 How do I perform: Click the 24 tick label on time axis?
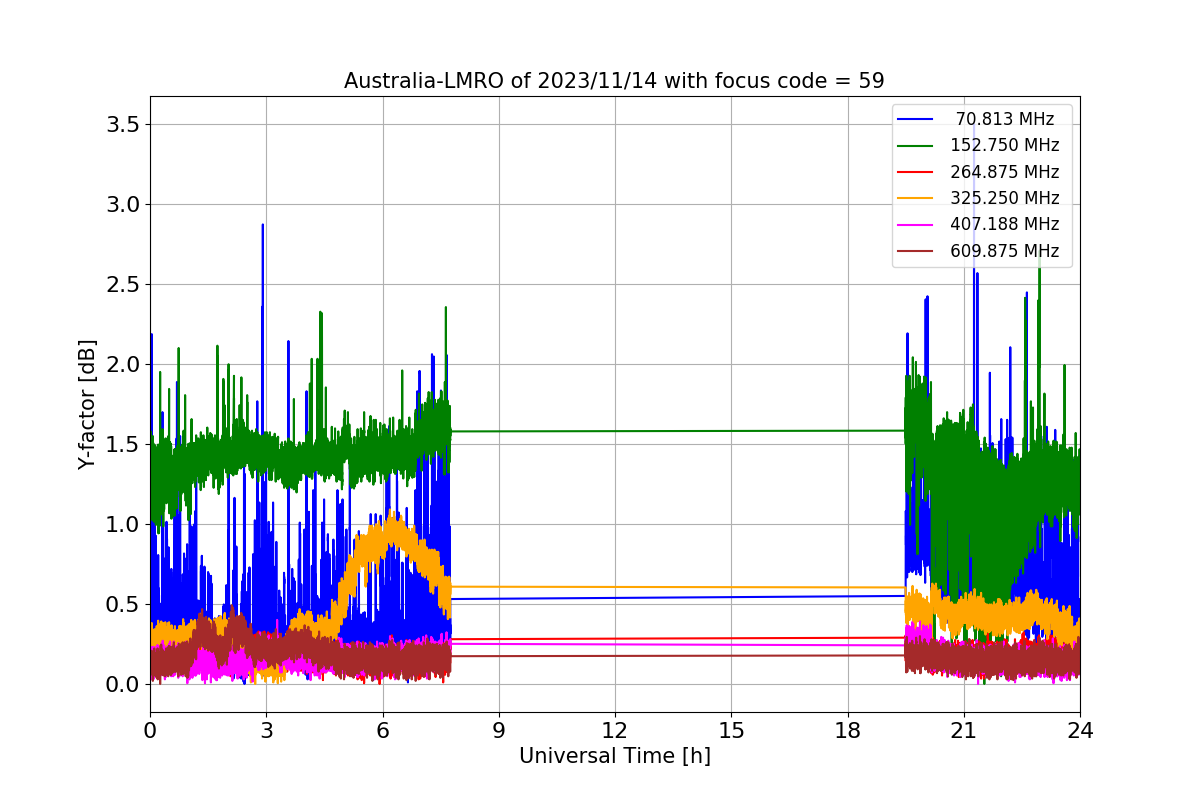pos(1080,731)
